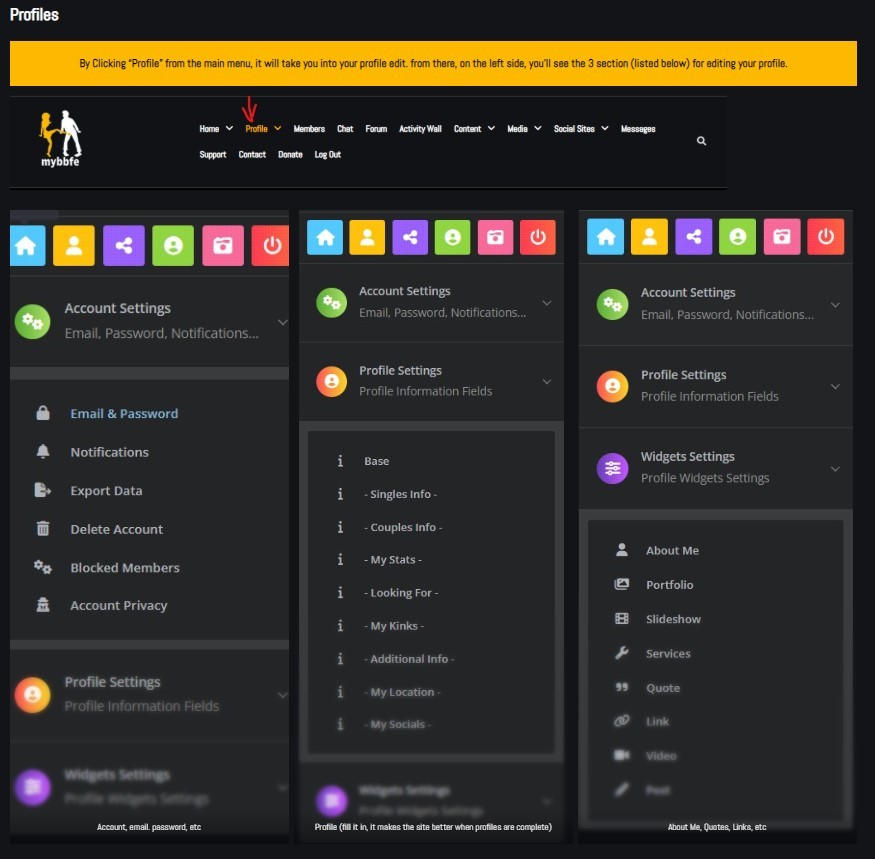Toggle Profile Settings chevron in the middle panel

coord(546,381)
